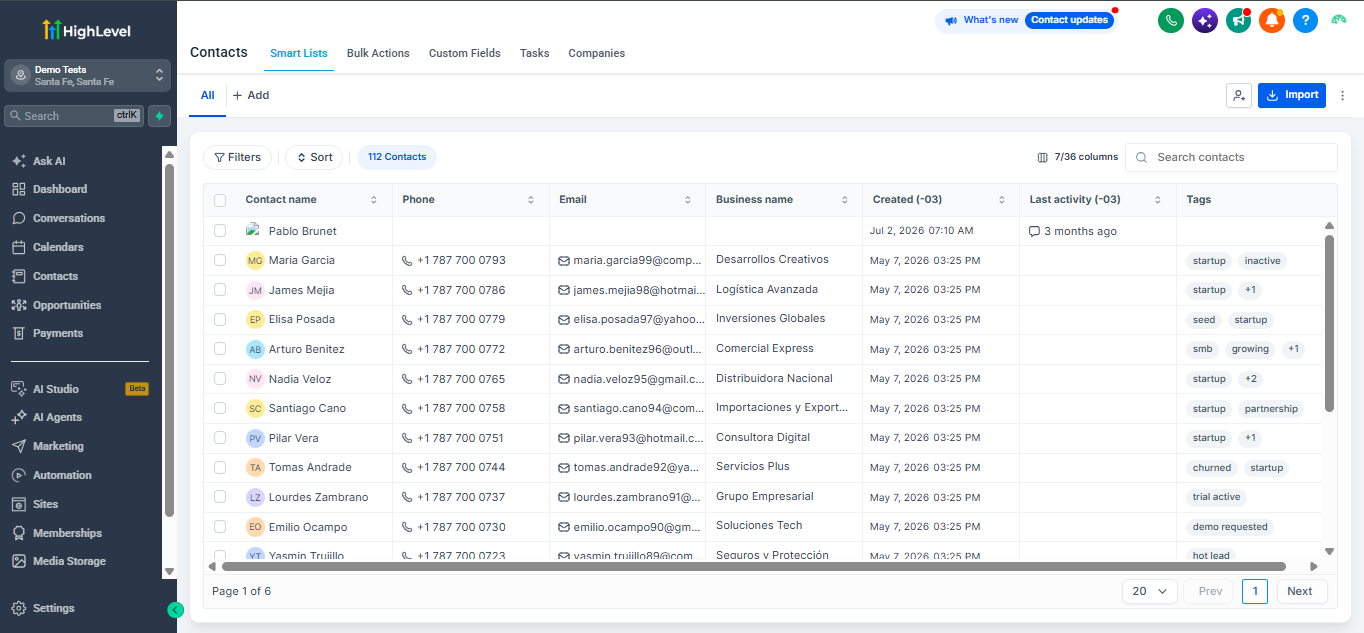Click the megaphone announcements icon

[1239, 20]
